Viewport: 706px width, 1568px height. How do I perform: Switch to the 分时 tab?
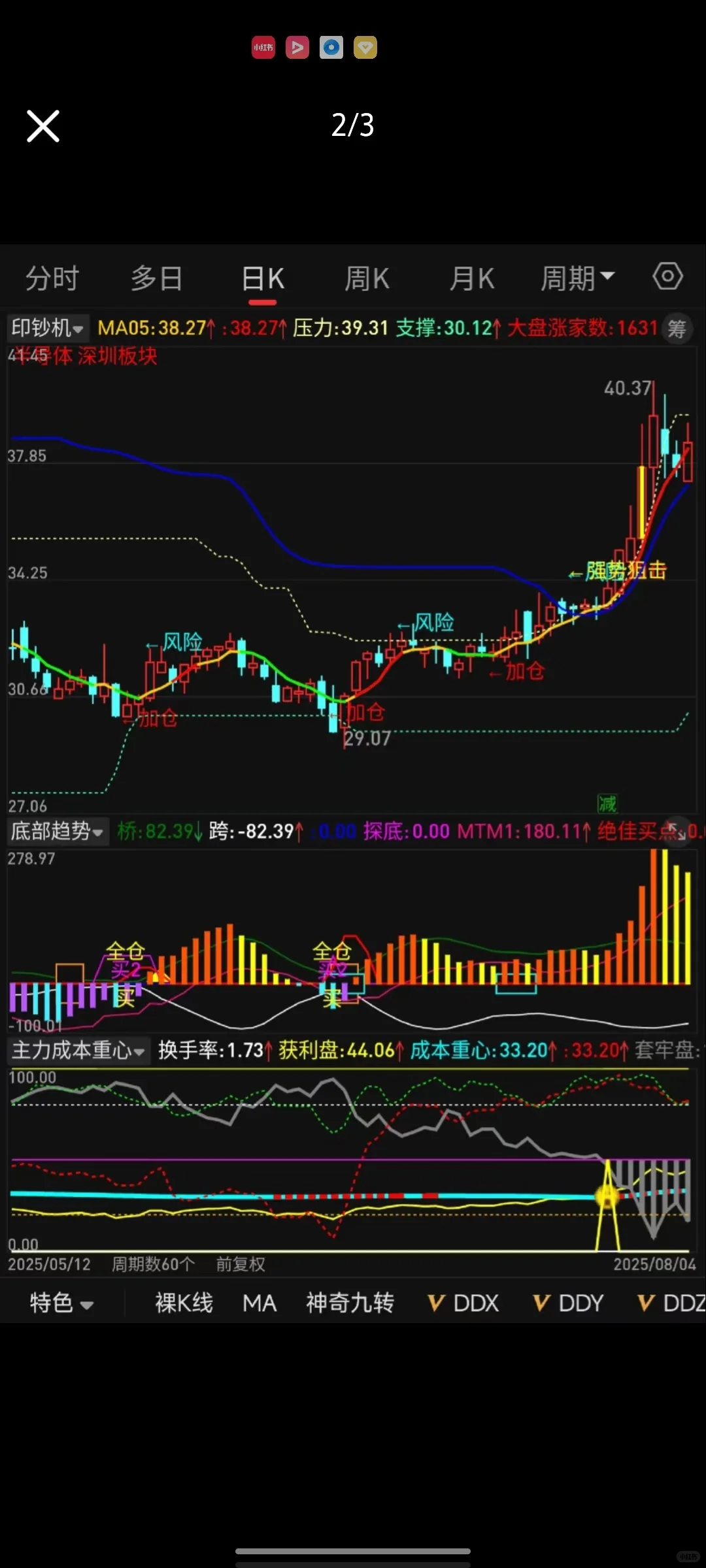pyautogui.click(x=52, y=279)
